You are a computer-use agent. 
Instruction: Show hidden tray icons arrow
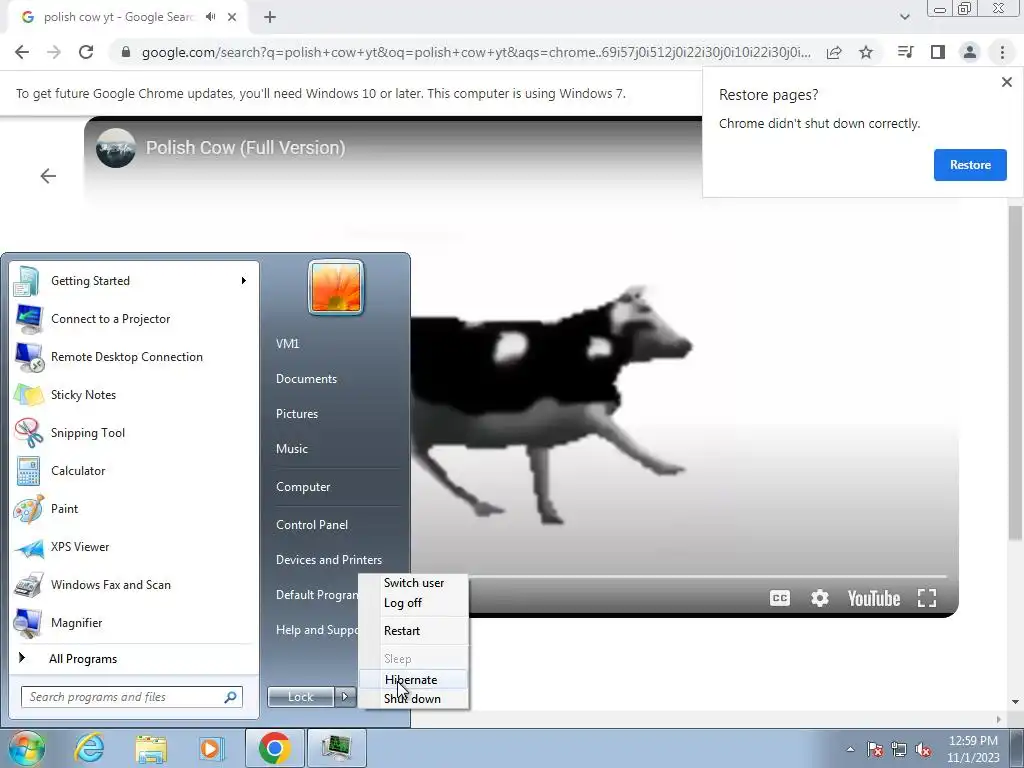pyautogui.click(x=850, y=749)
